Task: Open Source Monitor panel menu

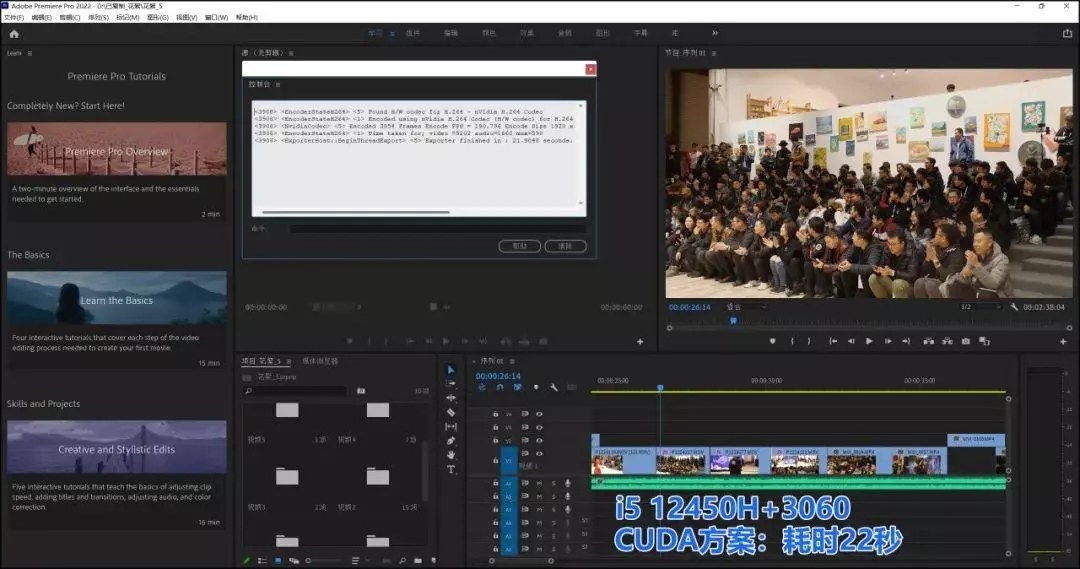Action: click(291, 53)
